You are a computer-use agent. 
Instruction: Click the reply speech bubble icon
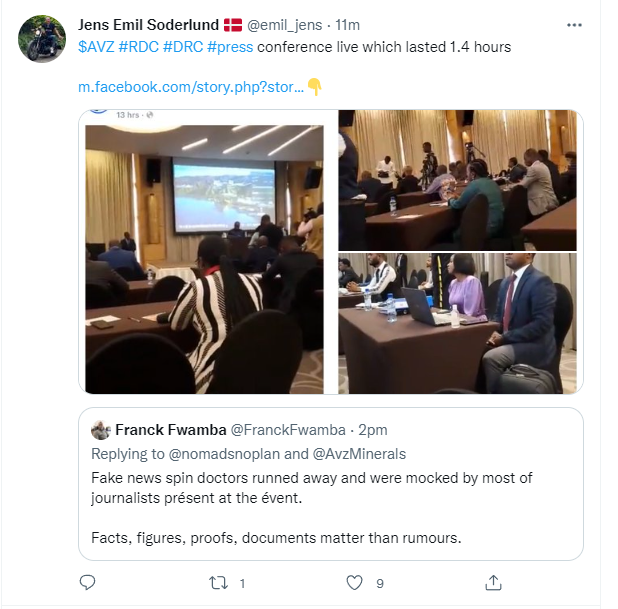tap(87, 582)
